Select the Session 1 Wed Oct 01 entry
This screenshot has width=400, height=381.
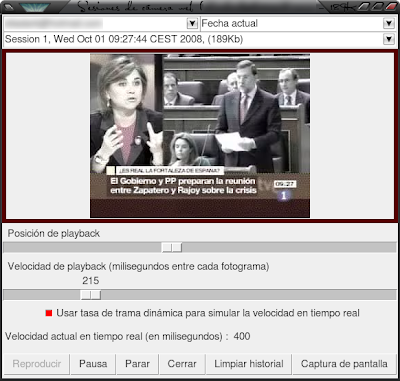200,39
